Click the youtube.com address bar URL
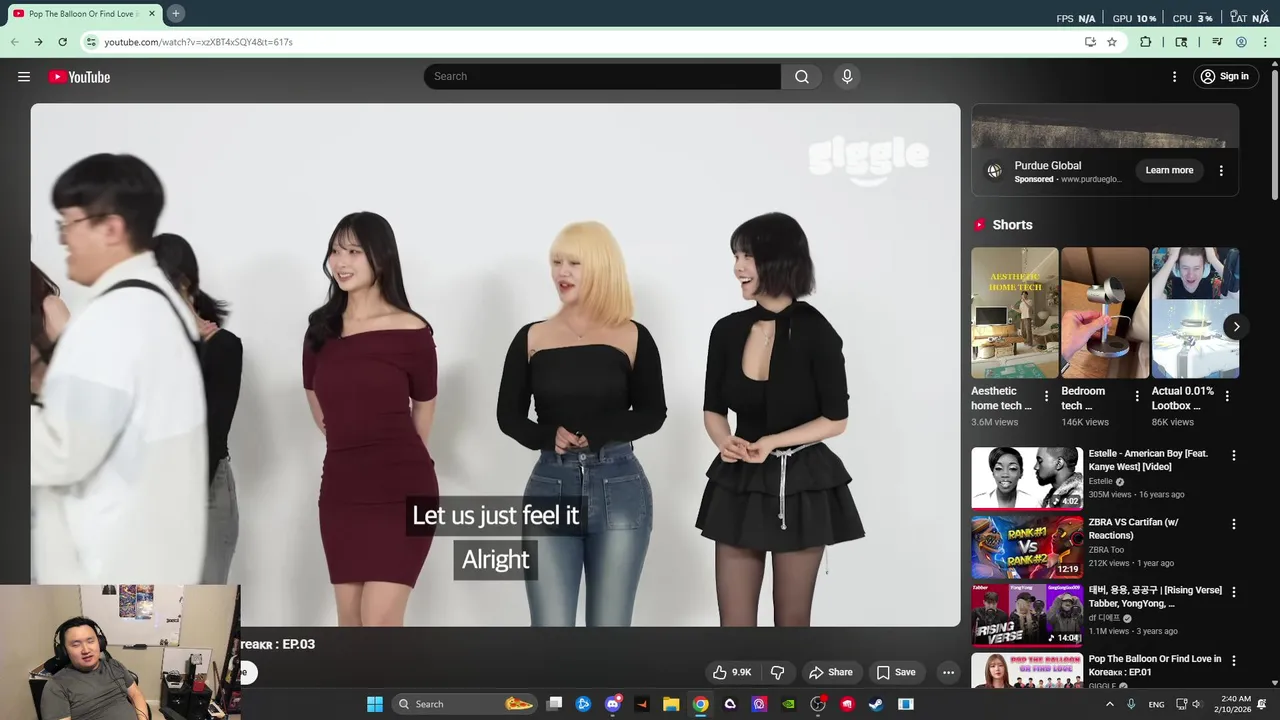The image size is (1280, 720). pyautogui.click(x=198, y=42)
